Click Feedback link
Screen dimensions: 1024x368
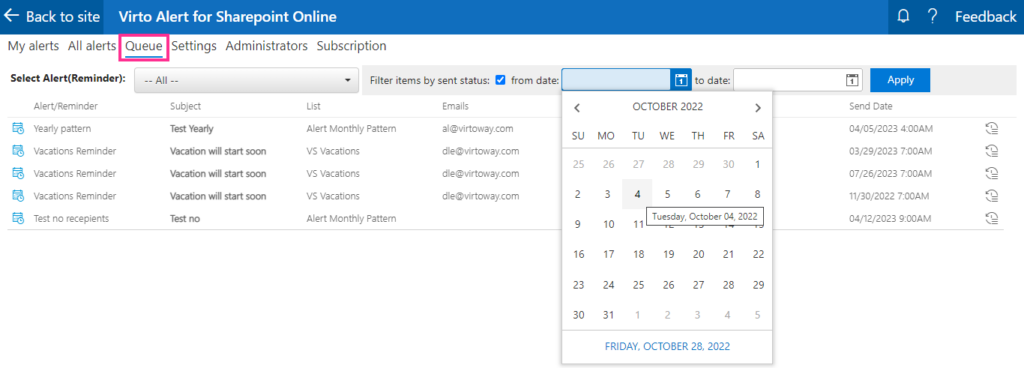985,17
